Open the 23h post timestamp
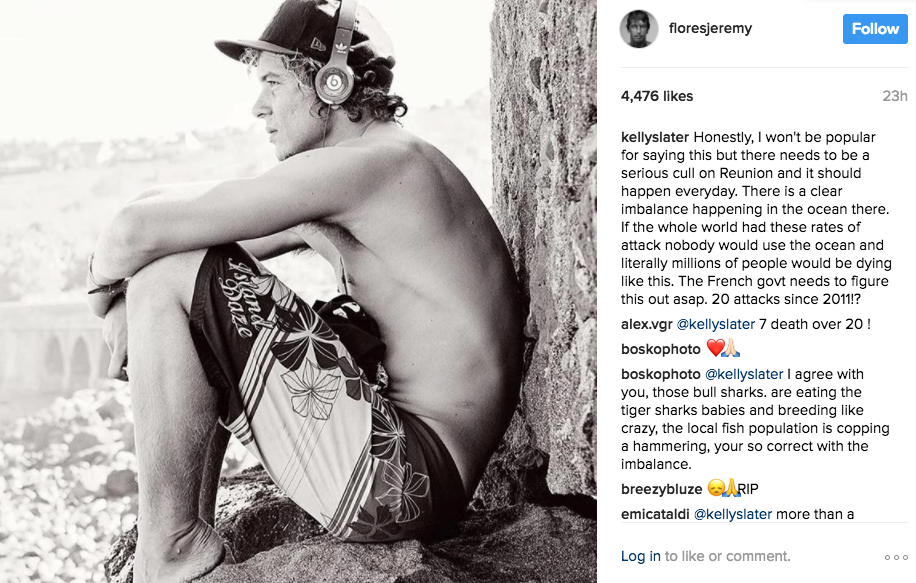This screenshot has width=916, height=583. tap(894, 96)
